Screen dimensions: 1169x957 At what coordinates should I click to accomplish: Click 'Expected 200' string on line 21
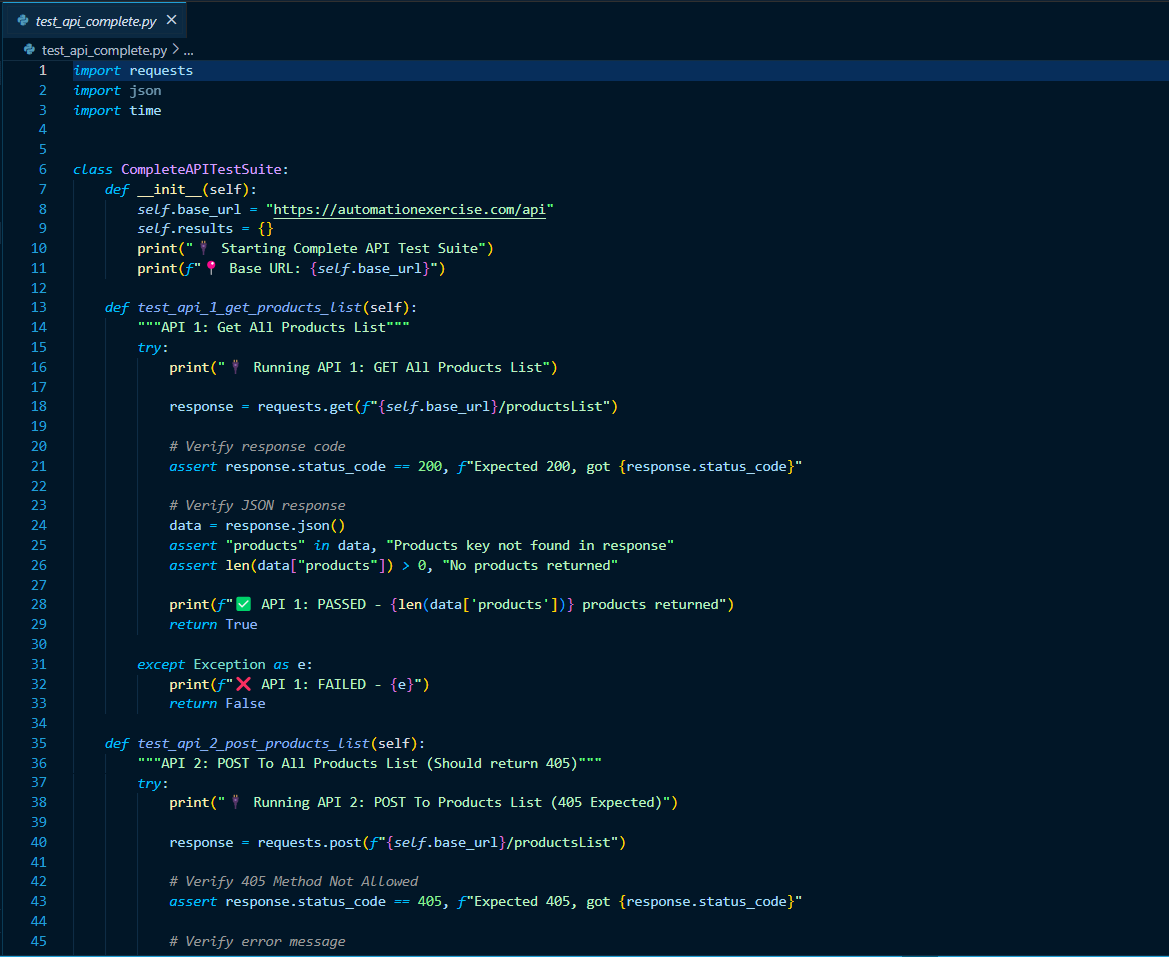click(x=522, y=467)
